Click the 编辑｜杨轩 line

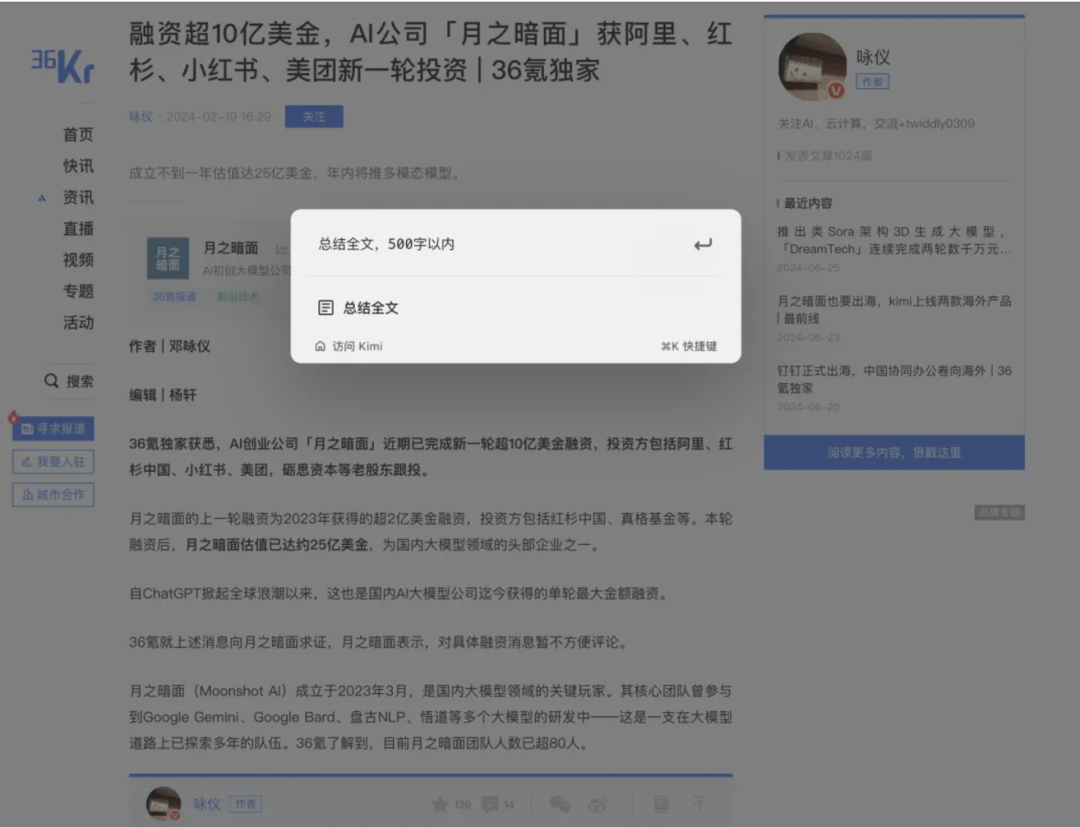[x=163, y=395]
